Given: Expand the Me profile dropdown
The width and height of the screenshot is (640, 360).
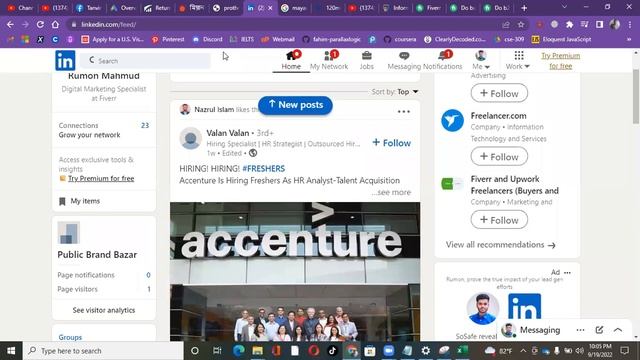Looking at the screenshot, I should [481, 60].
